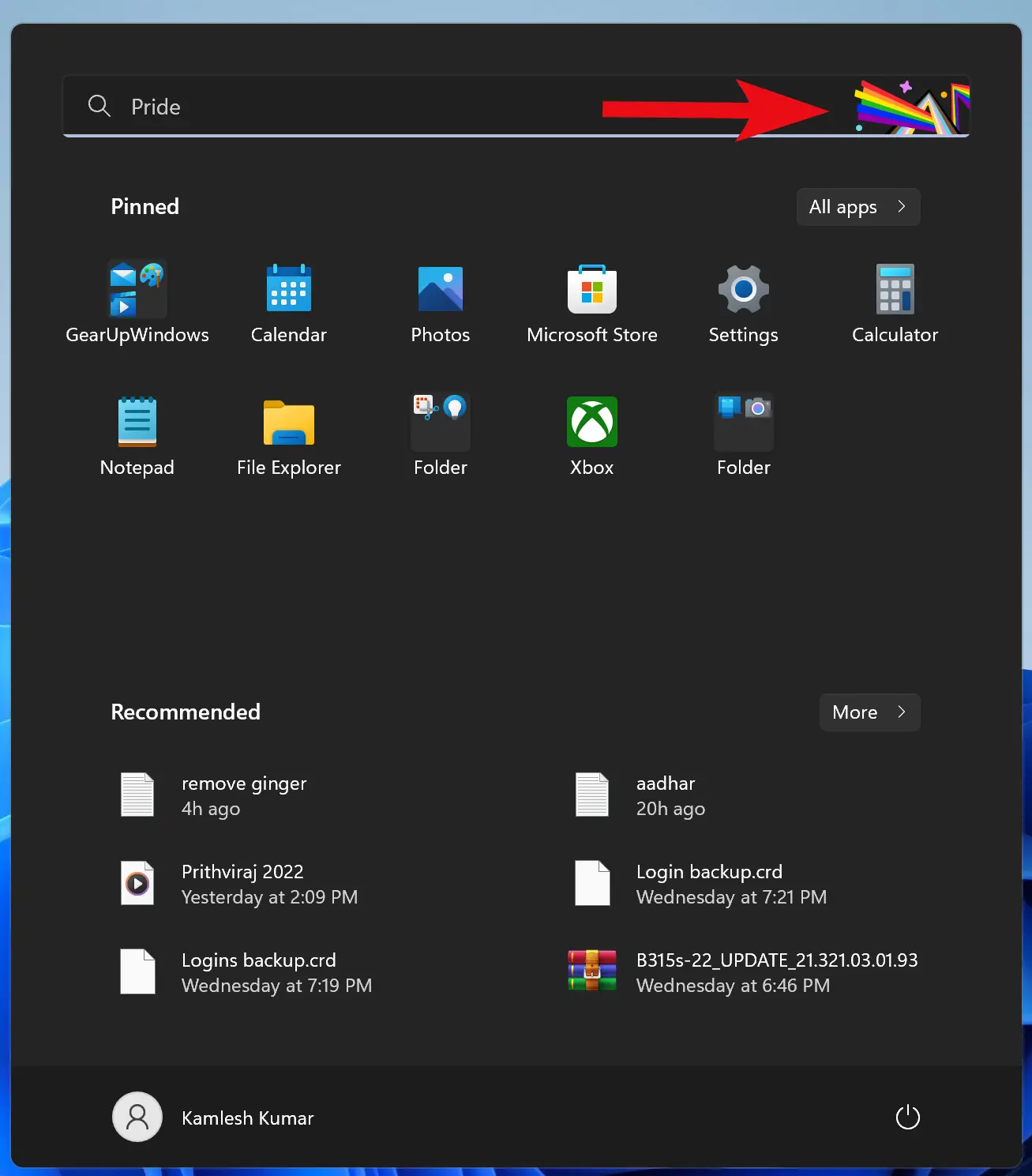This screenshot has height=1176, width=1032.
Task: Expand the All apps list
Action: [x=858, y=207]
